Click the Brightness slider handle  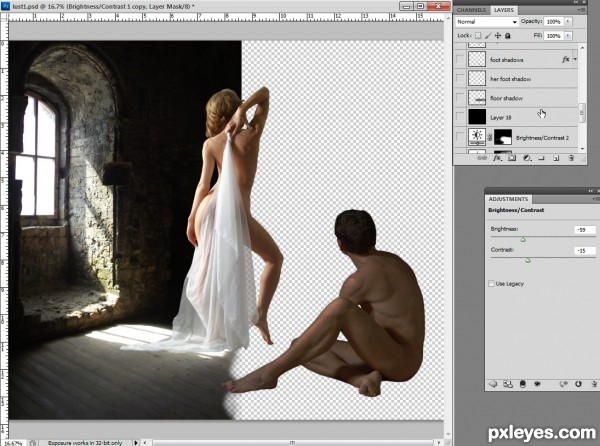[x=523, y=240]
